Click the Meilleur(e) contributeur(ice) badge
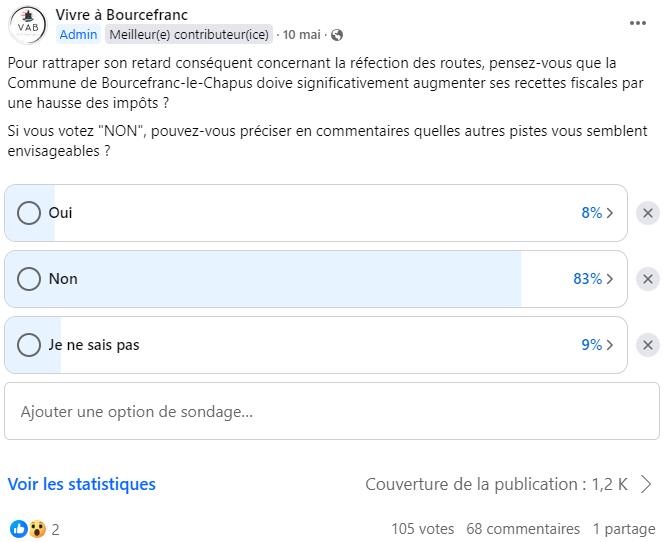The image size is (666, 542). point(189,34)
